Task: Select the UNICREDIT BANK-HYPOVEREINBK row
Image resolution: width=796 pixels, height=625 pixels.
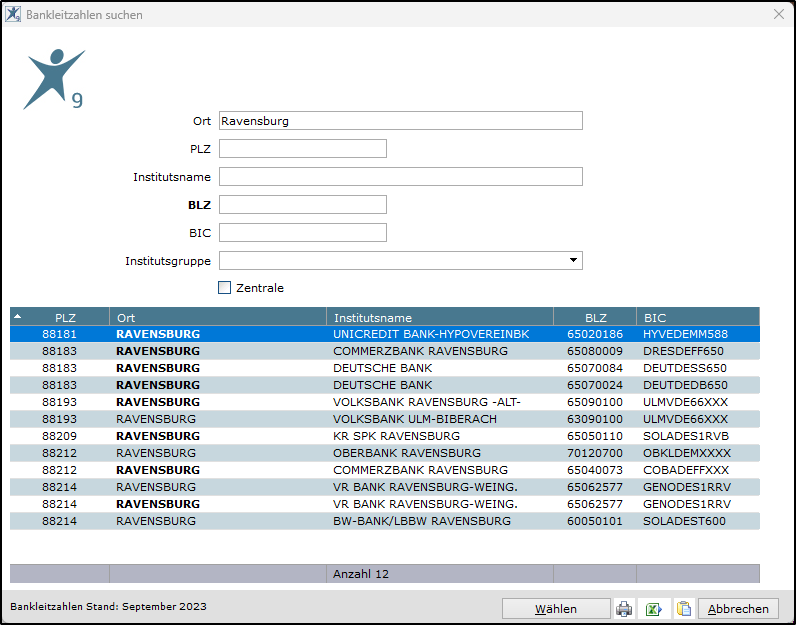Action: (385, 334)
